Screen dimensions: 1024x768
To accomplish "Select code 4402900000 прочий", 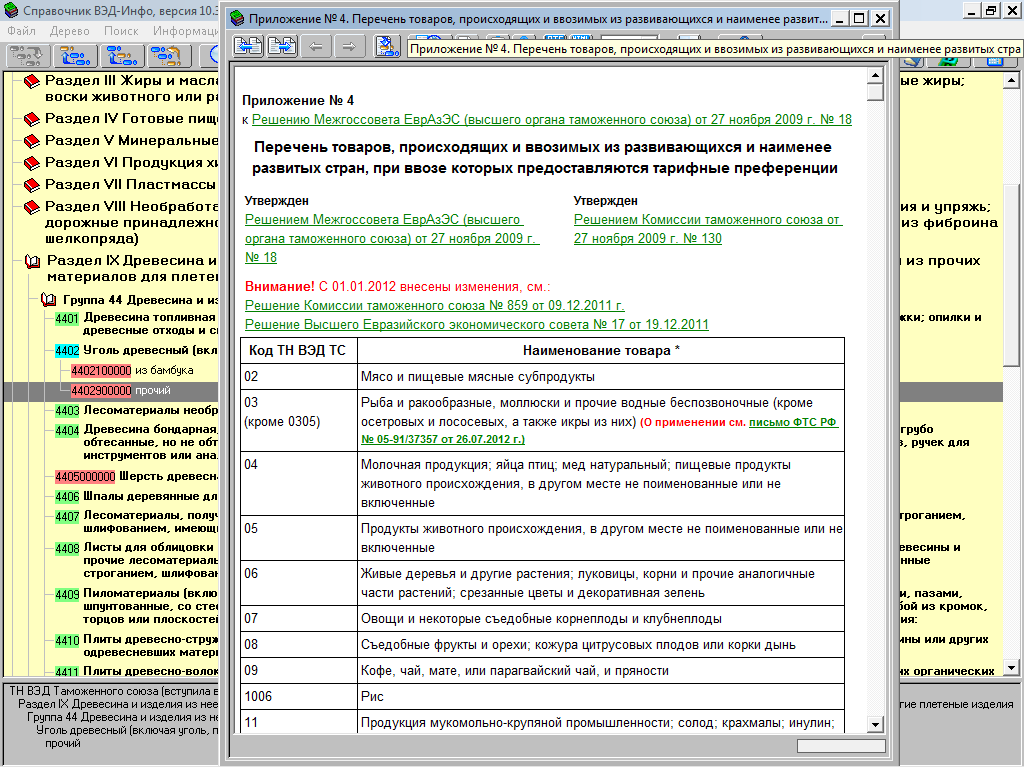I will click(121, 391).
